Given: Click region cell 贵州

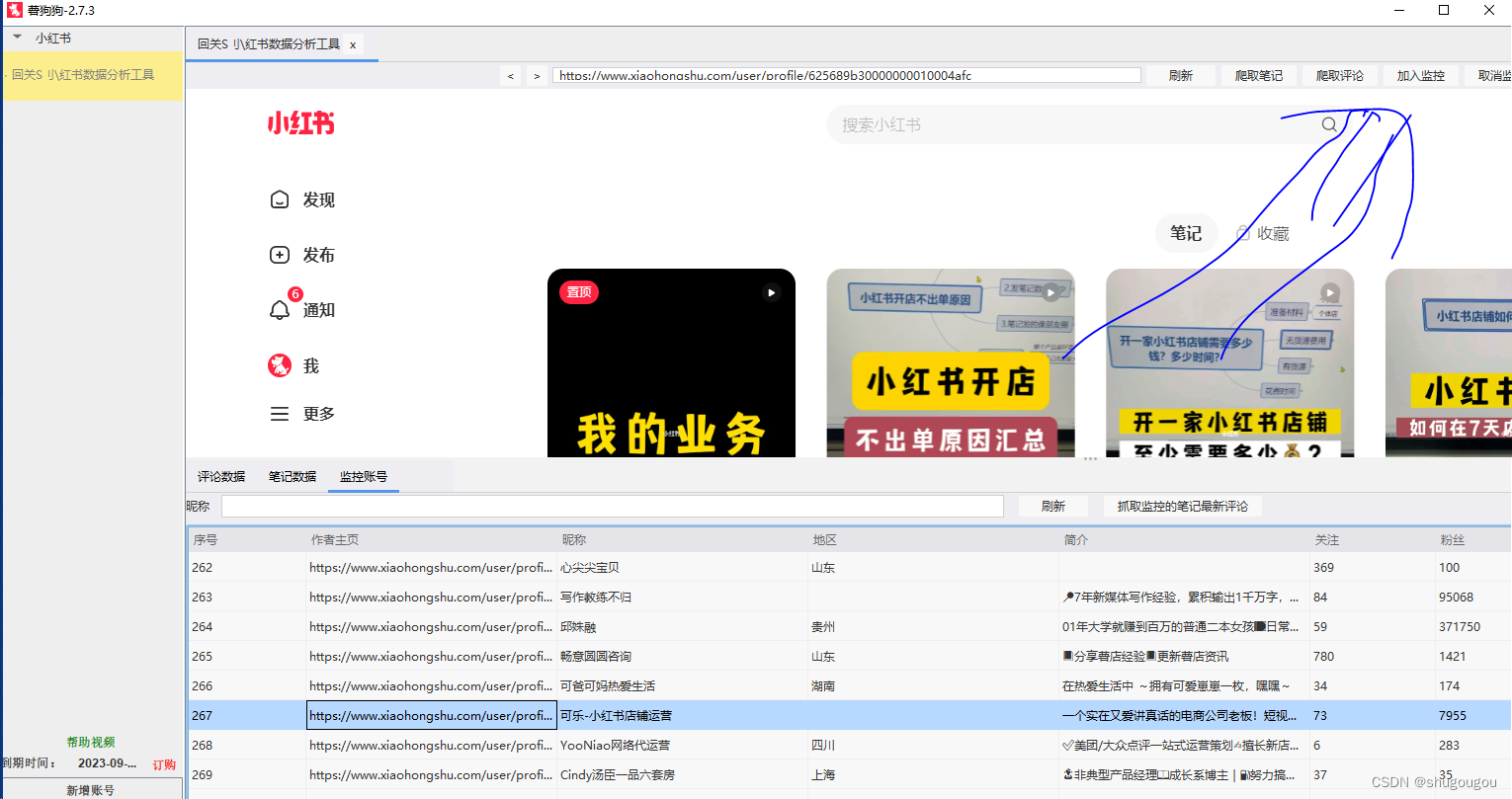Looking at the screenshot, I should (934, 626).
